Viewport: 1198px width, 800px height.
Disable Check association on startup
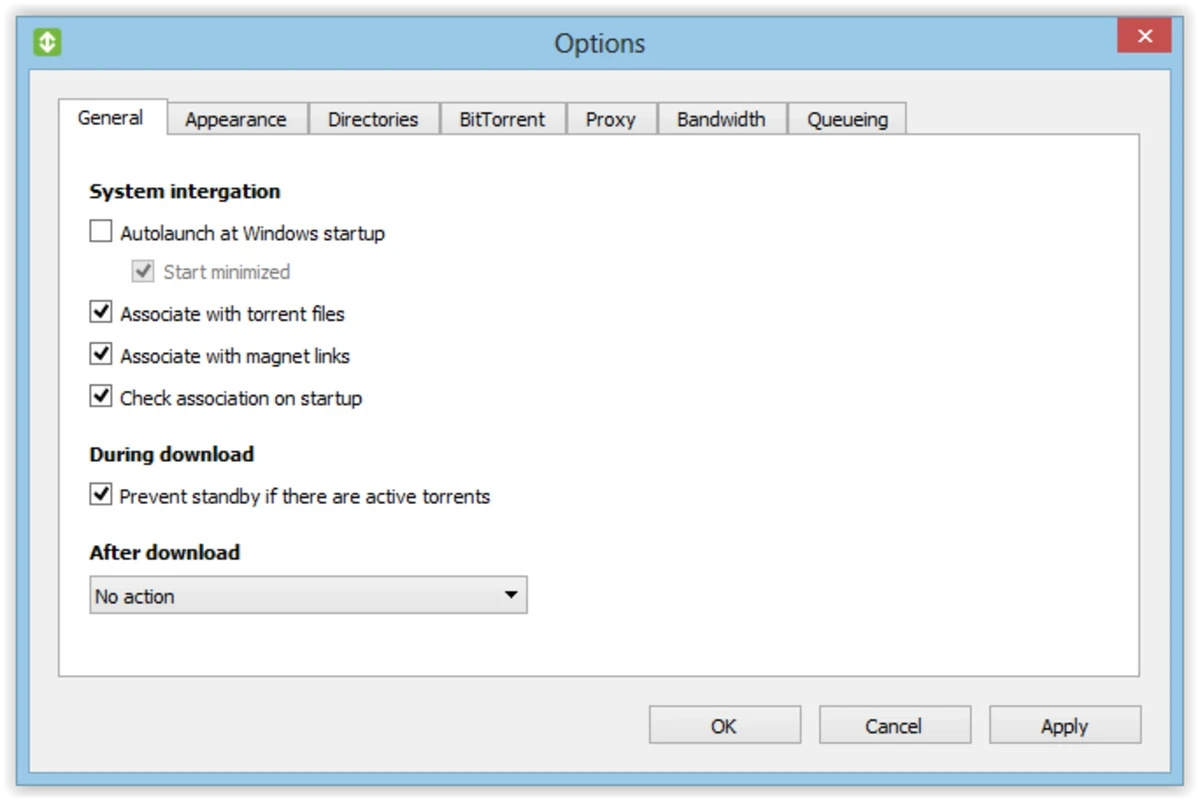101,396
